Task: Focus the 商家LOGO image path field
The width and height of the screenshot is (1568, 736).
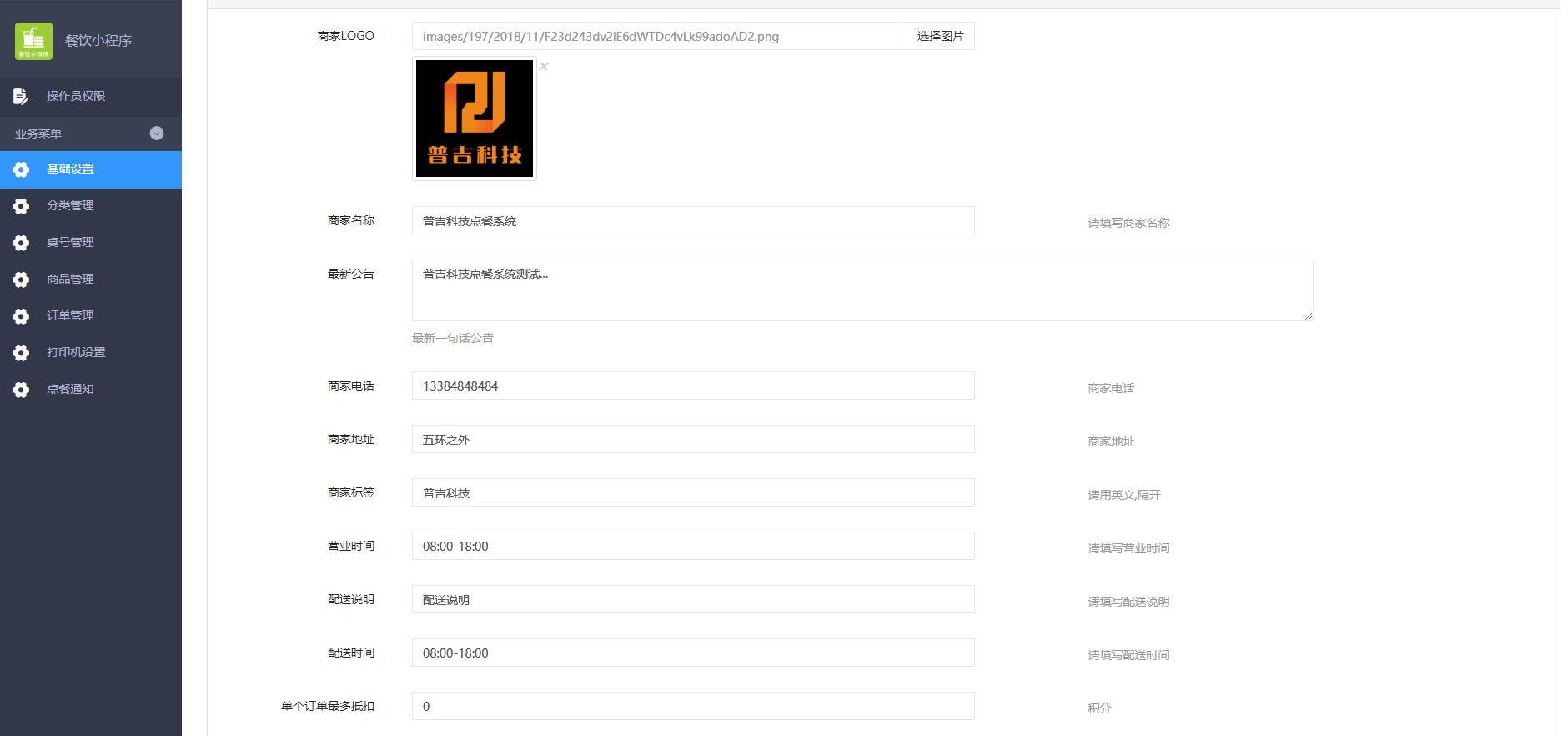Action: point(659,36)
